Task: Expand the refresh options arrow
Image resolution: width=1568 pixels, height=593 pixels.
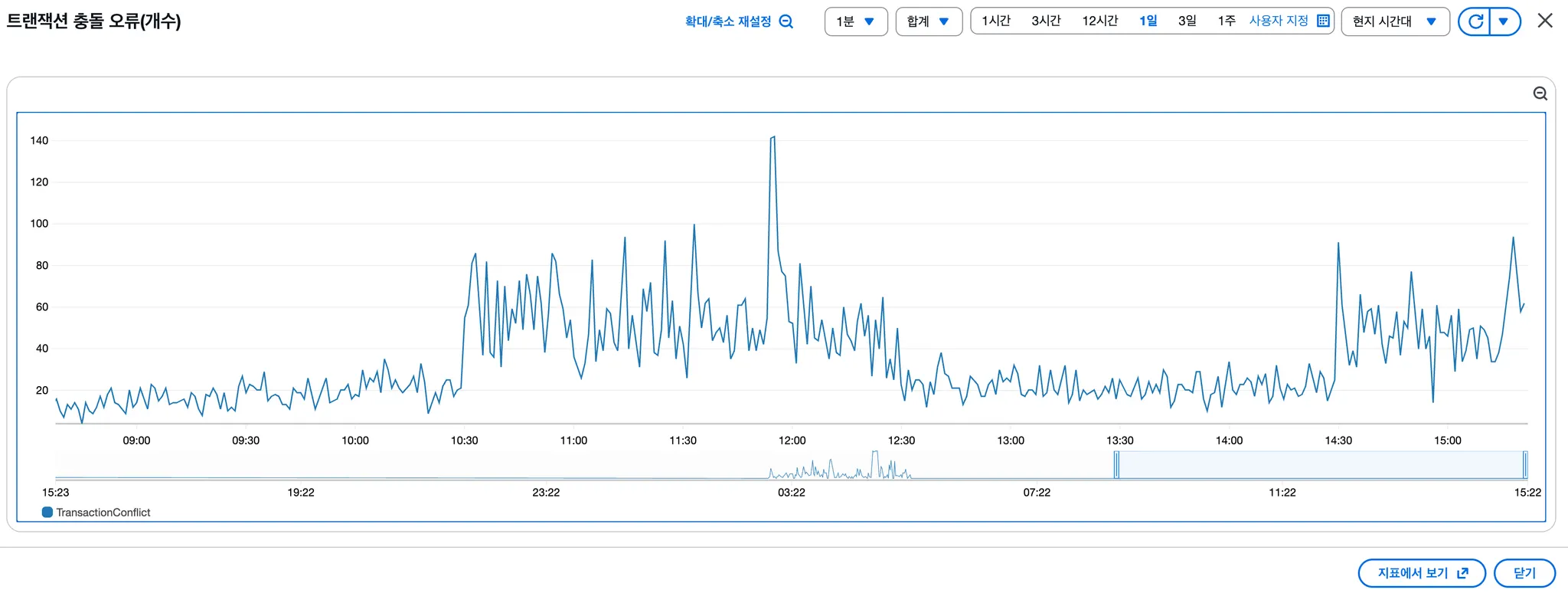Action: pyautogui.click(x=1504, y=21)
